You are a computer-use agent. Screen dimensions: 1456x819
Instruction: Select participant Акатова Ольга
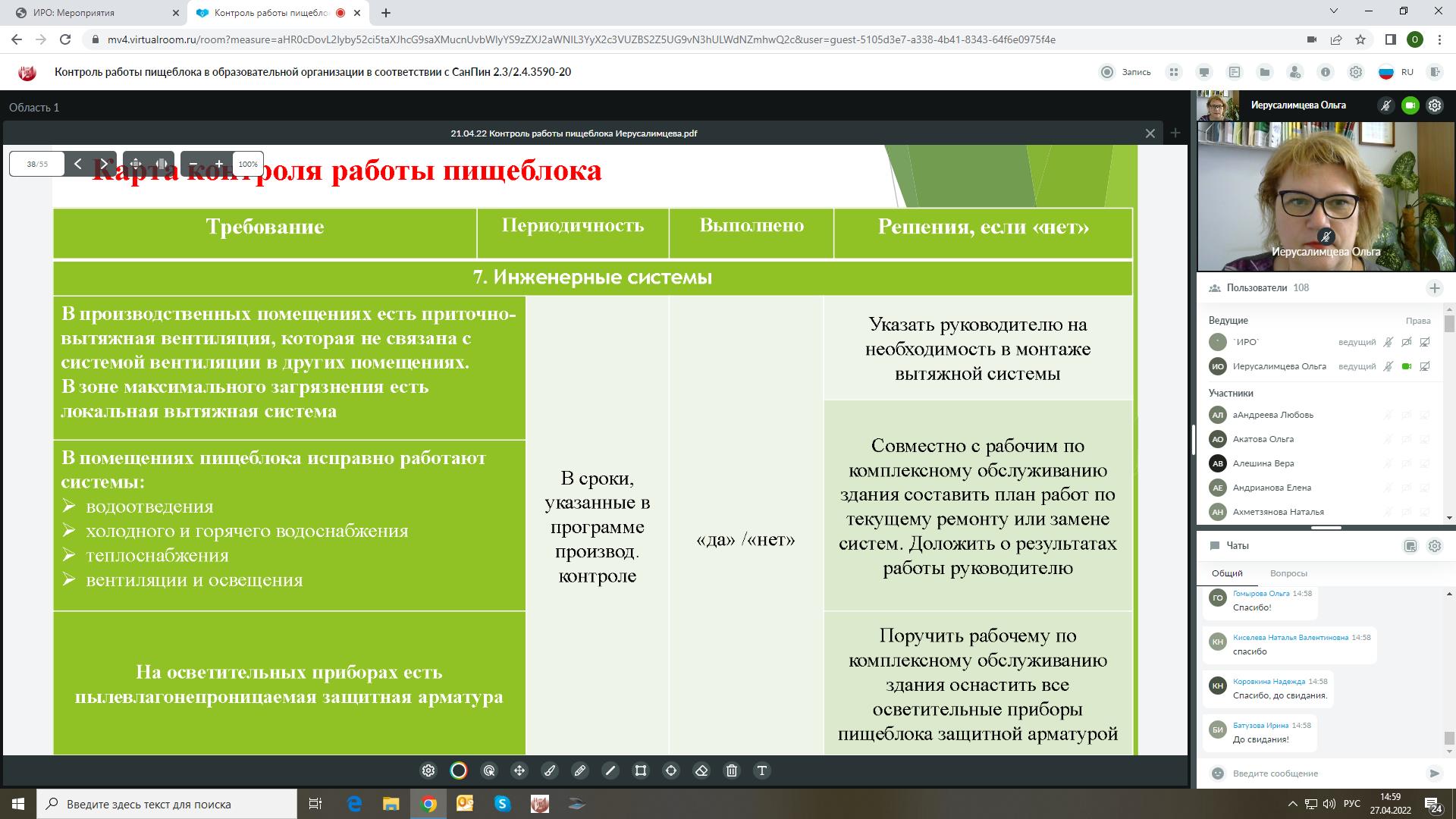point(1320,439)
